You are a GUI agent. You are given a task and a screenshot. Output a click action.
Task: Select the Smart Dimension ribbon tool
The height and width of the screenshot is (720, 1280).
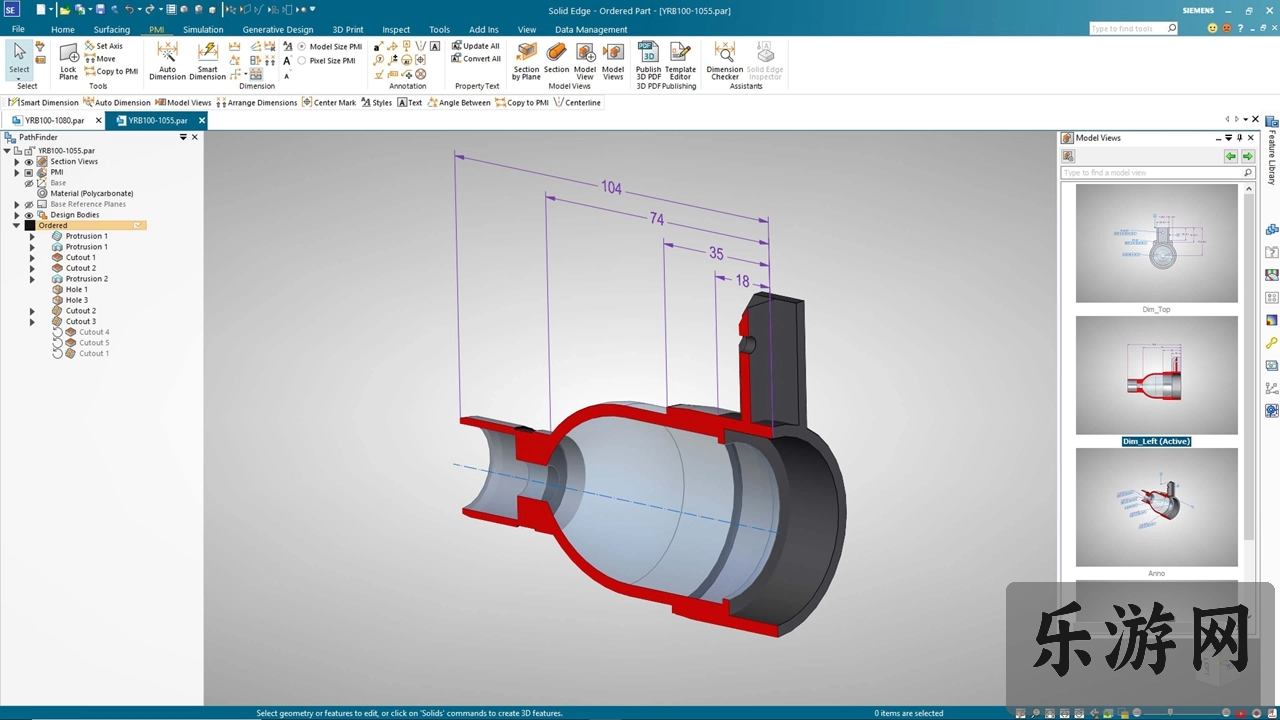(207, 61)
